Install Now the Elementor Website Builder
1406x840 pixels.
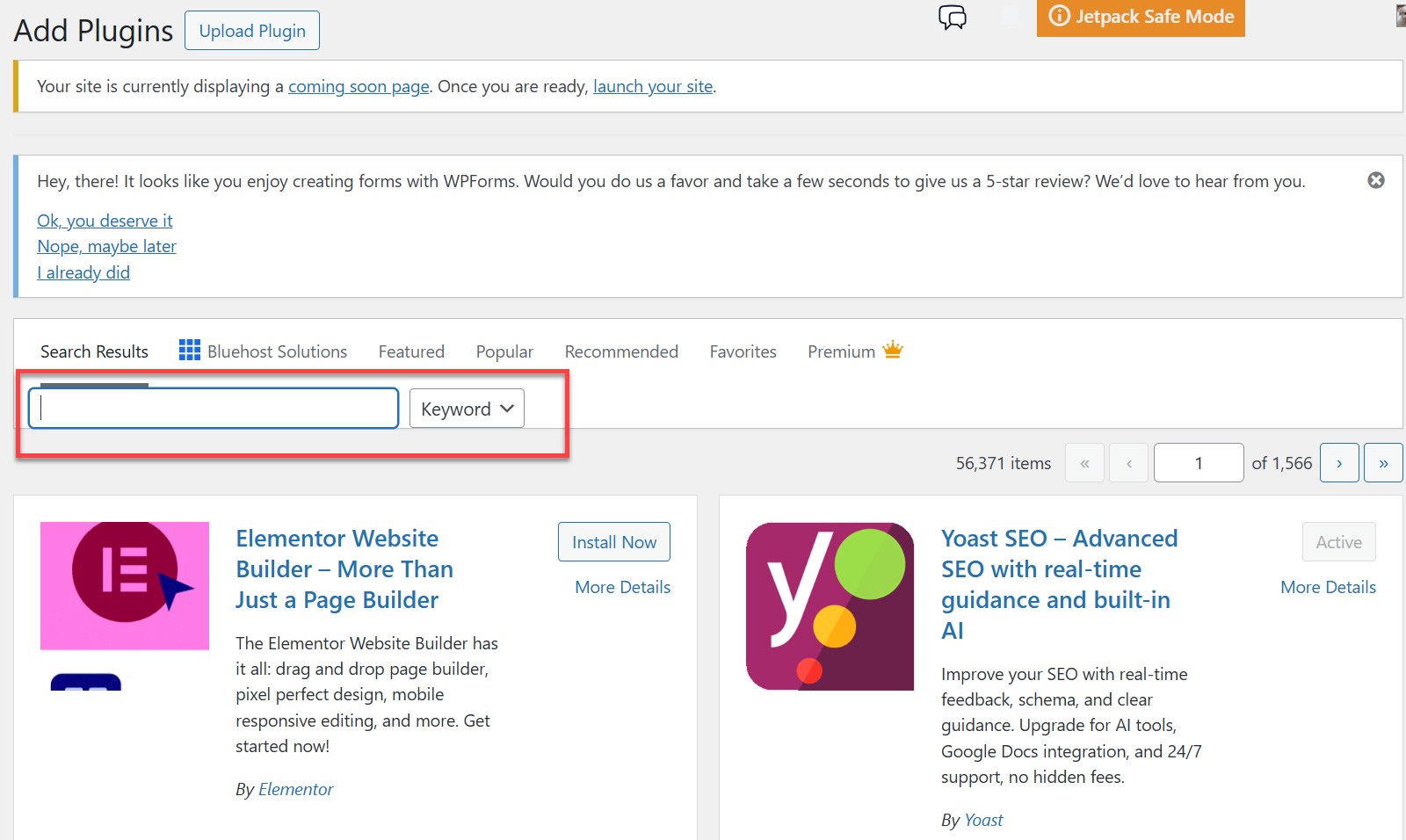click(613, 541)
